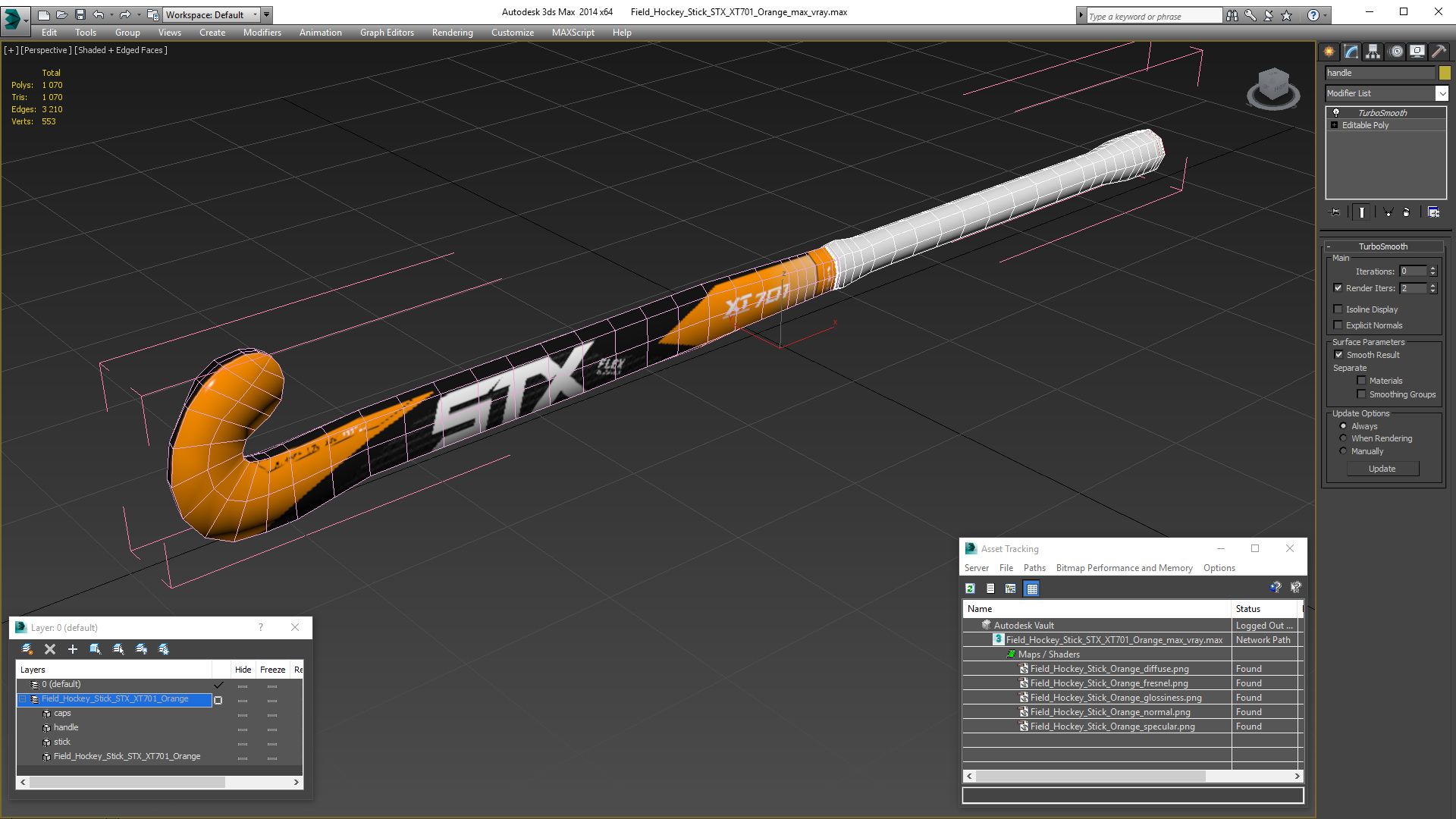The height and width of the screenshot is (819, 1456).
Task: Toggle Render Iters checkbox
Action: tap(1338, 288)
